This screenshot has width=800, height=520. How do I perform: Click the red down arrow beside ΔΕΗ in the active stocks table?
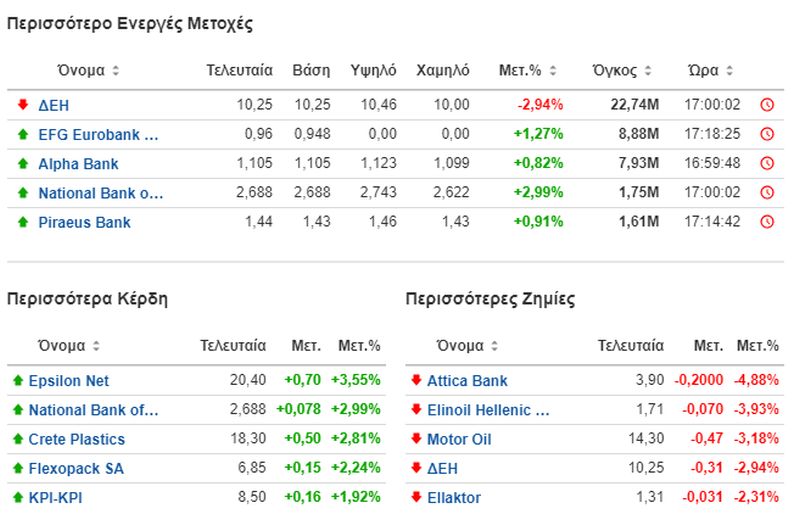(x=22, y=105)
